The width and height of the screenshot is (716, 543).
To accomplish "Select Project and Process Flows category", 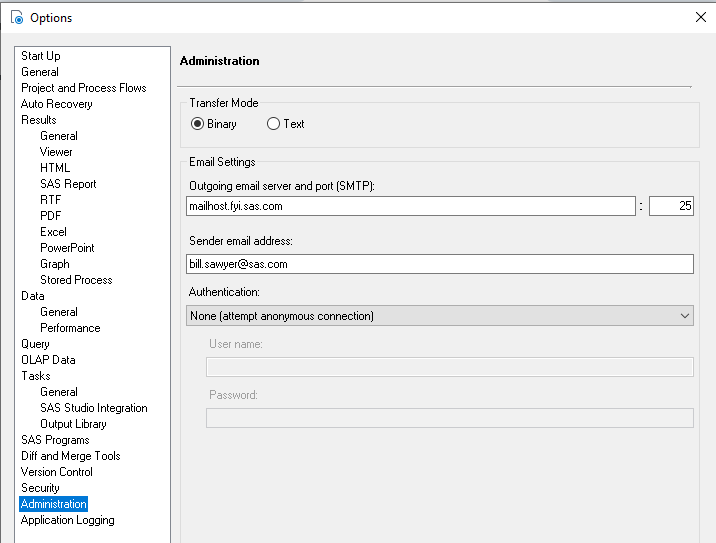I will point(84,88).
